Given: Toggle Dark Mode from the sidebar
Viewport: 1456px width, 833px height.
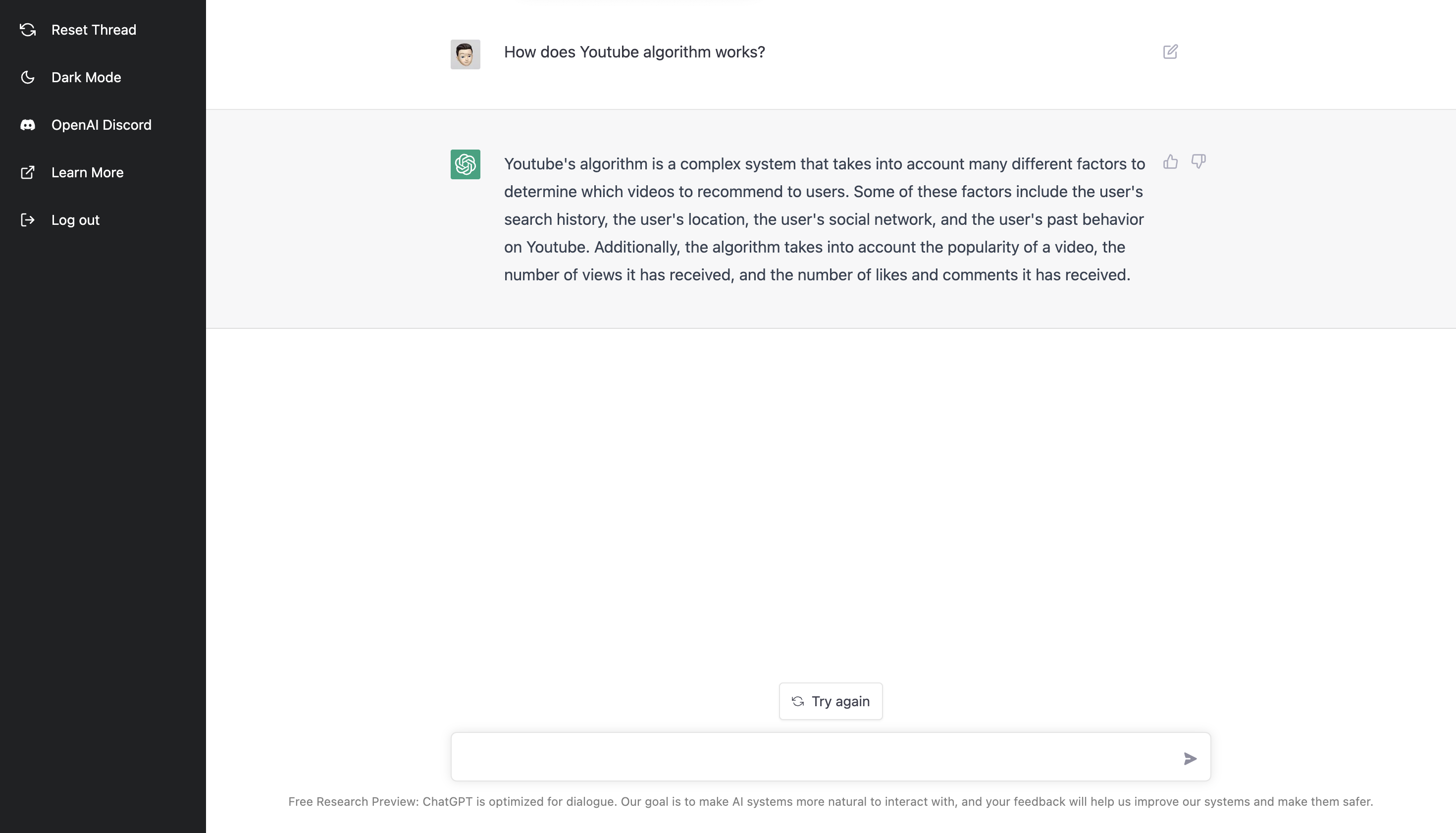Looking at the screenshot, I should click(x=86, y=77).
